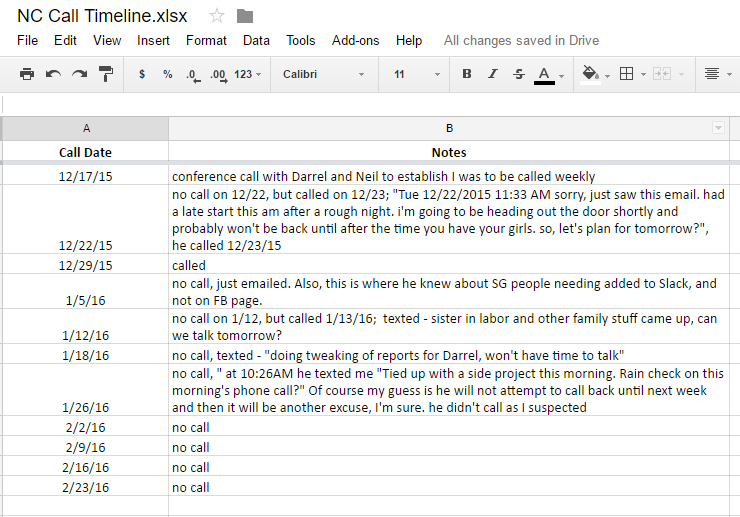Select 'no call' note for 2/2/16
The image size is (740, 517).
449,426
